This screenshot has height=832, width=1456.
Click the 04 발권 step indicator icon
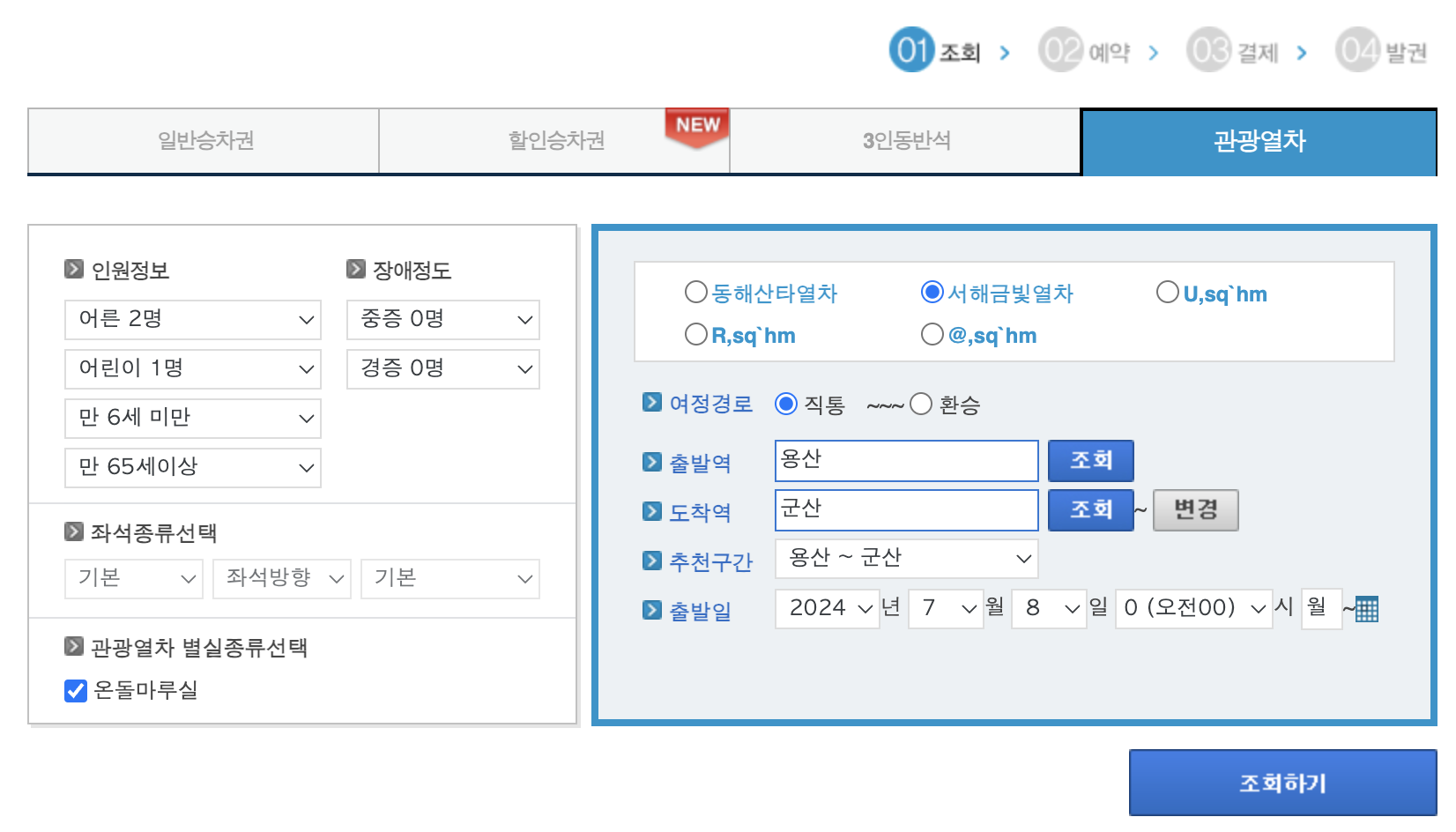1356,50
